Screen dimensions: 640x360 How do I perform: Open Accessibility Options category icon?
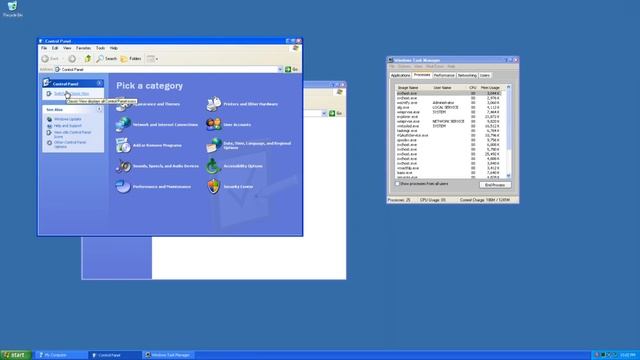coord(213,166)
